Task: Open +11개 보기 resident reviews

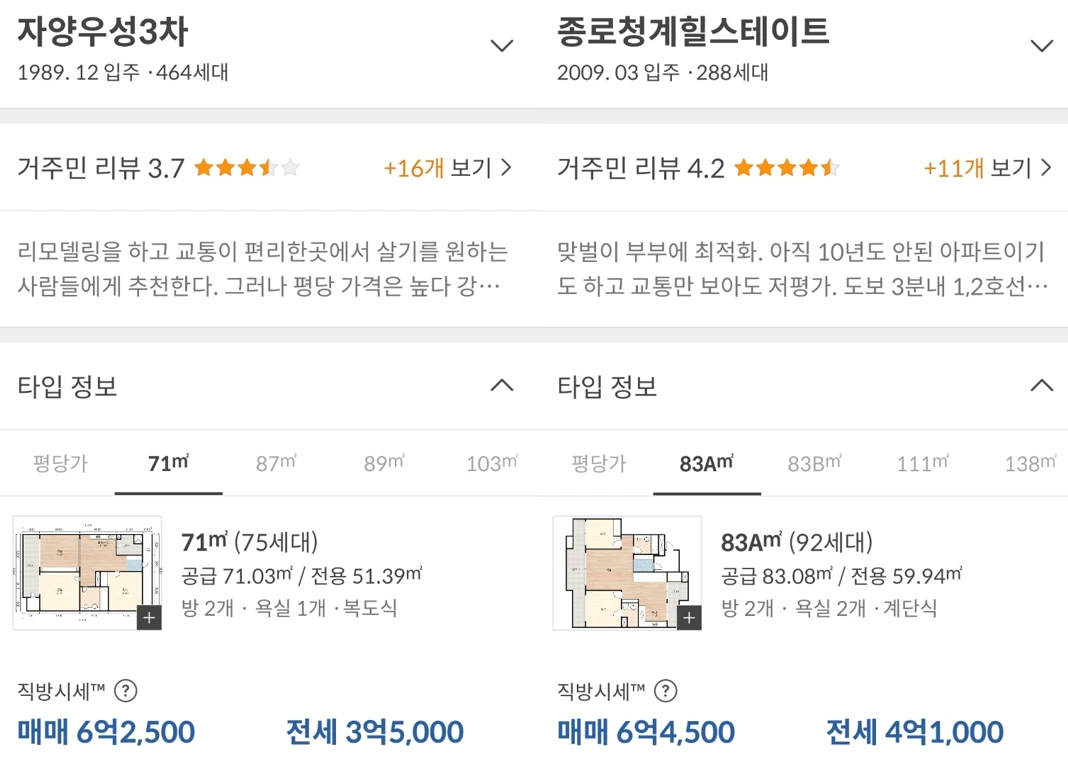Action: pyautogui.click(x=987, y=168)
